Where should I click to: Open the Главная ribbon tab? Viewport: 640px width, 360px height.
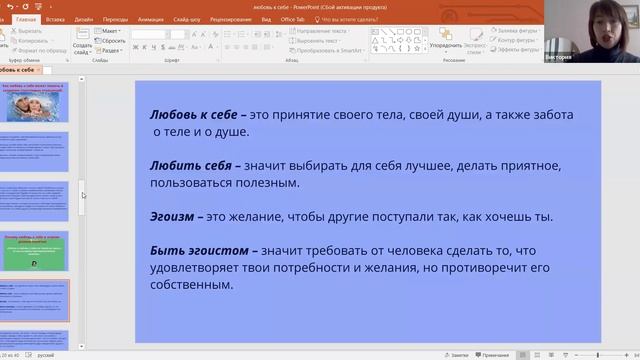pos(26,19)
